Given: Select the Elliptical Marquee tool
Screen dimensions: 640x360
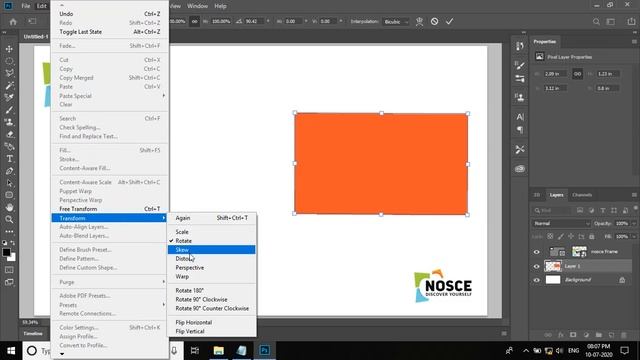Looking at the screenshot, I should pyautogui.click(x=9, y=61).
